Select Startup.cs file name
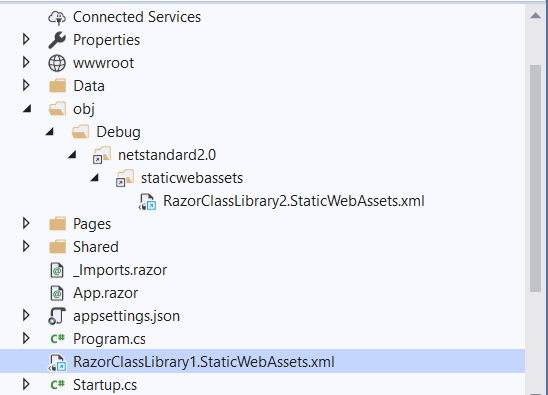Image resolution: width=548 pixels, height=395 pixels. point(105,385)
